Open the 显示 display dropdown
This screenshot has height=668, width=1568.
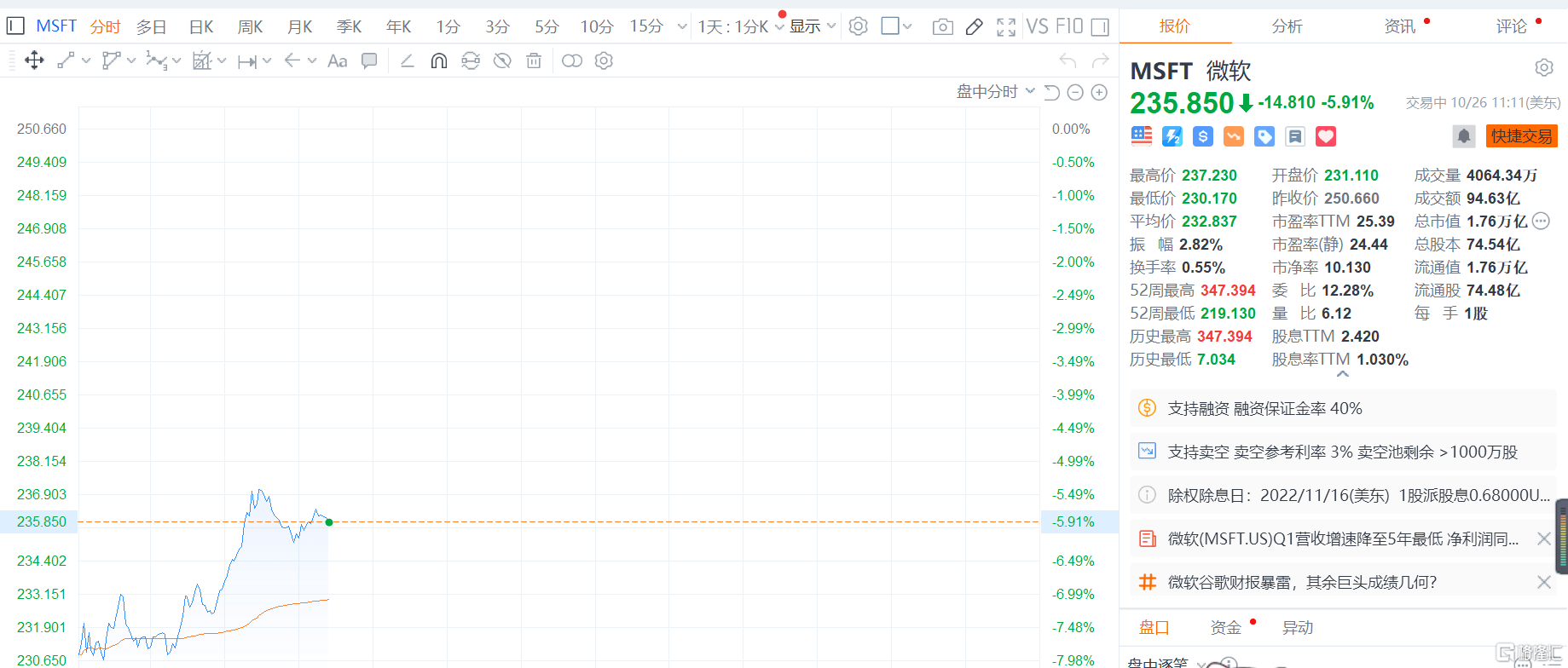pos(813,26)
